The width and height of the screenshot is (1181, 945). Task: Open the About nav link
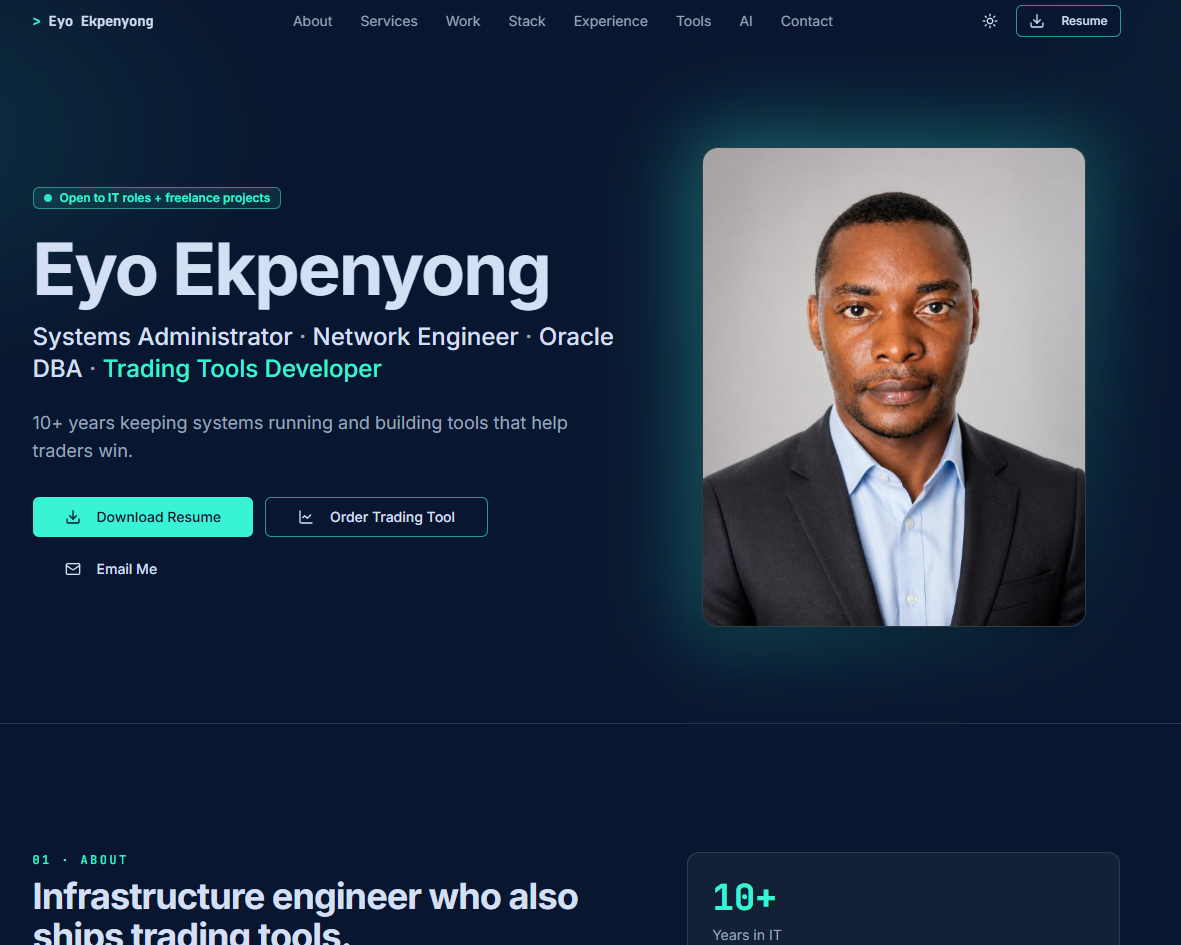pyautogui.click(x=313, y=21)
